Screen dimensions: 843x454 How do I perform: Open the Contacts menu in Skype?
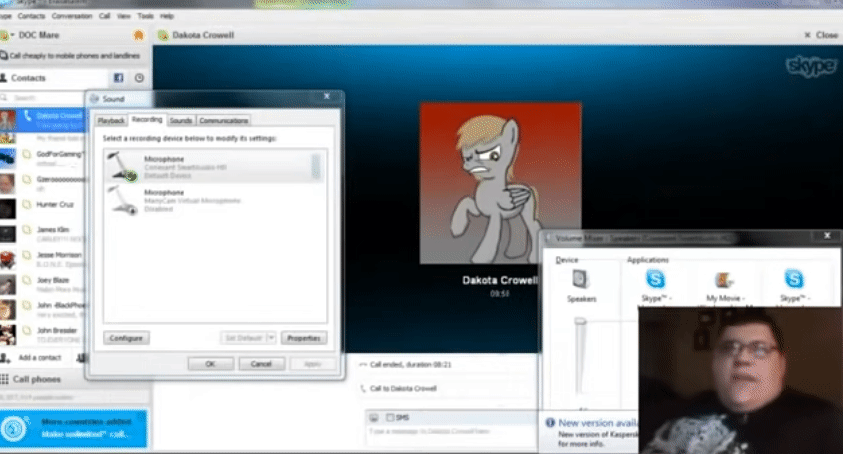[x=31, y=16]
